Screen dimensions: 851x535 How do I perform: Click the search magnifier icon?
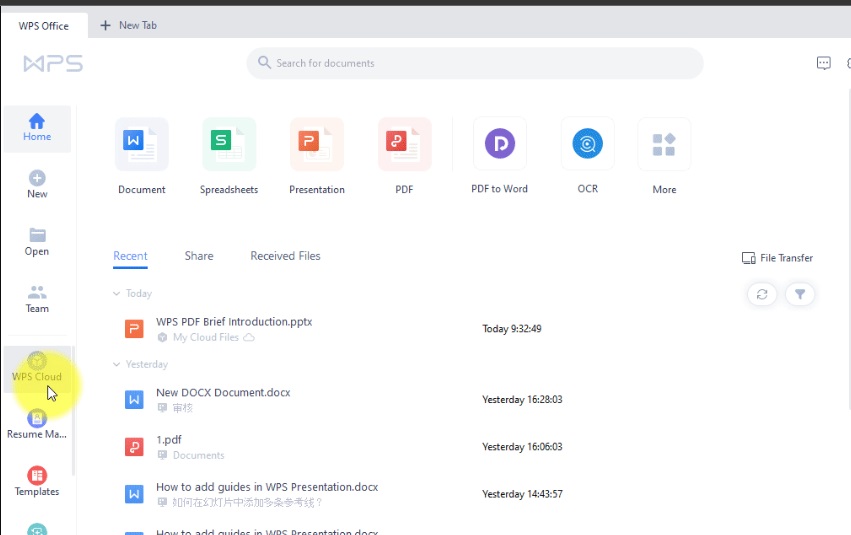[264, 62]
